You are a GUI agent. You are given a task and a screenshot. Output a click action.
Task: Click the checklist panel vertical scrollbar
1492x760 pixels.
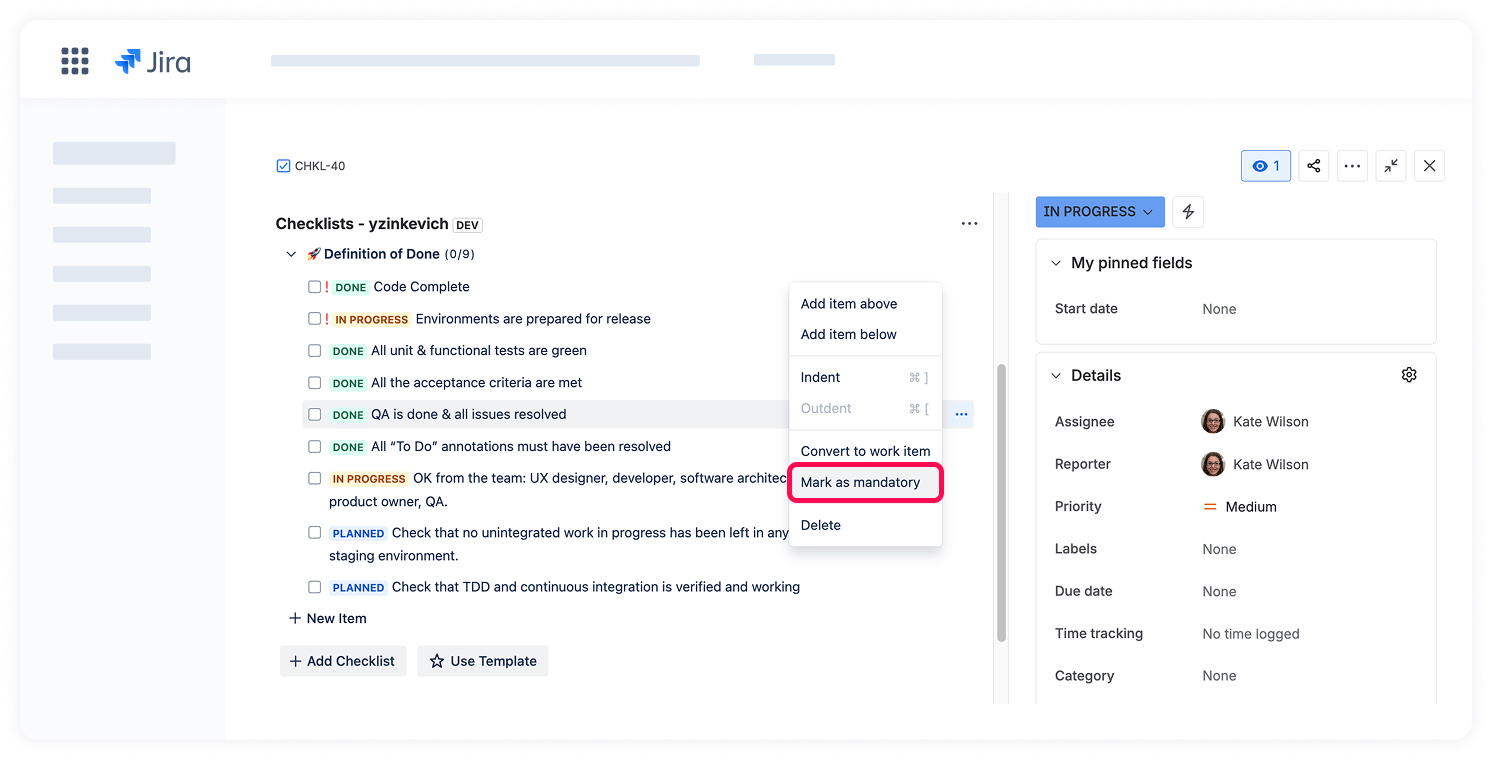1001,500
